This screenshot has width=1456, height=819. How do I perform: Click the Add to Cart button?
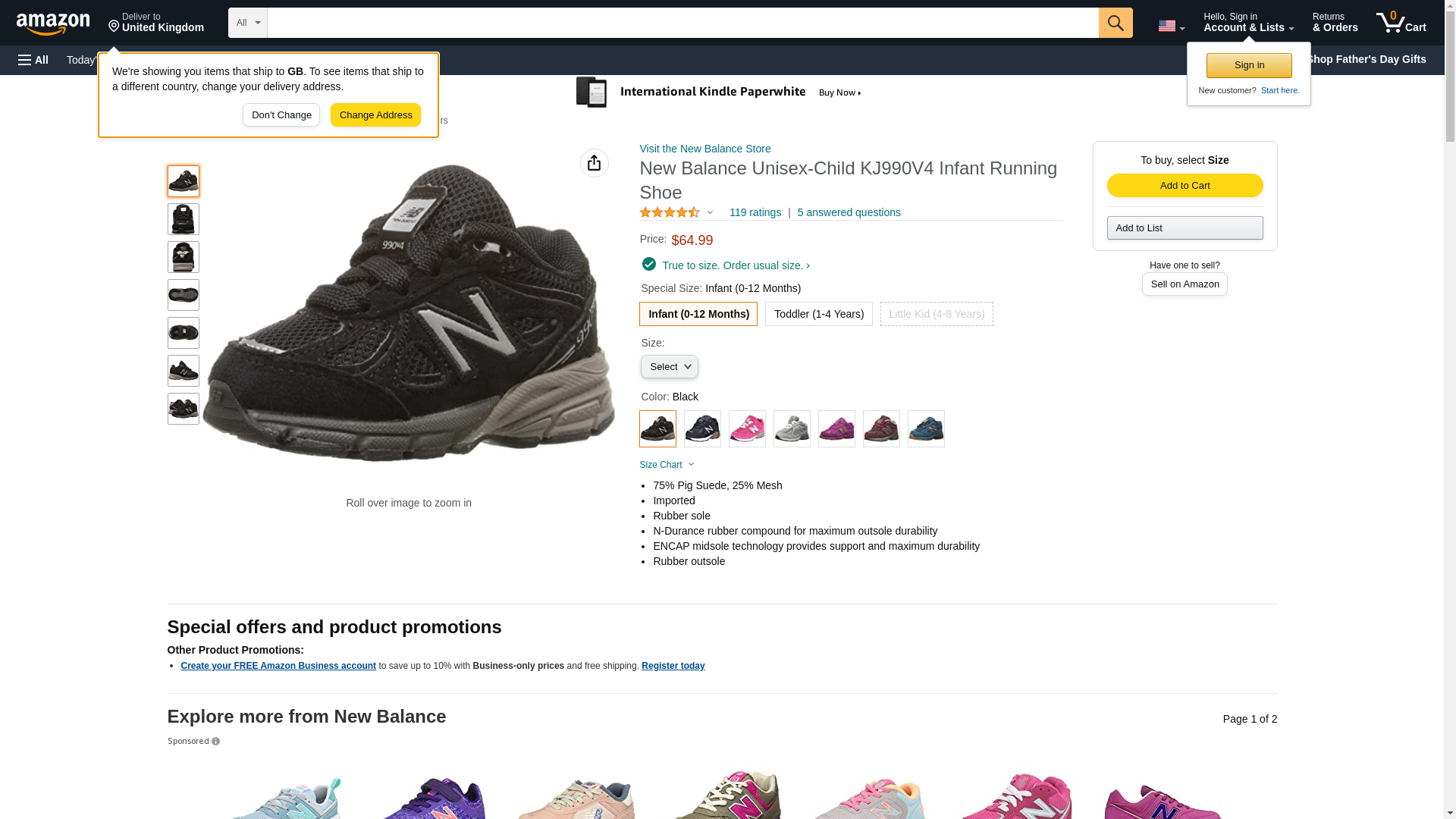[1185, 186]
